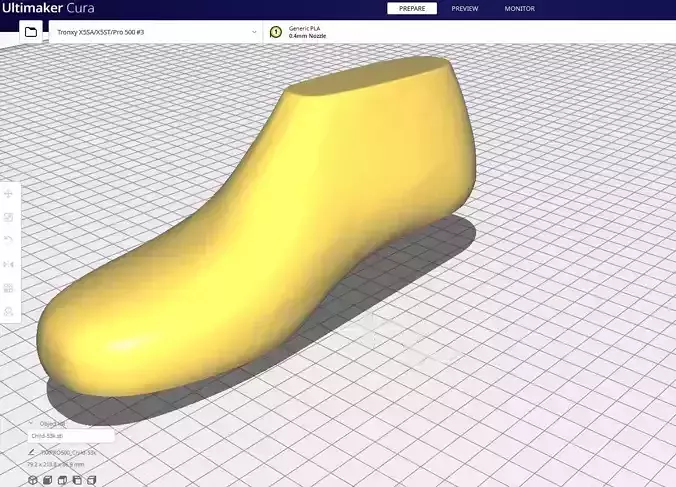Switch to front view icon

(x=48, y=480)
